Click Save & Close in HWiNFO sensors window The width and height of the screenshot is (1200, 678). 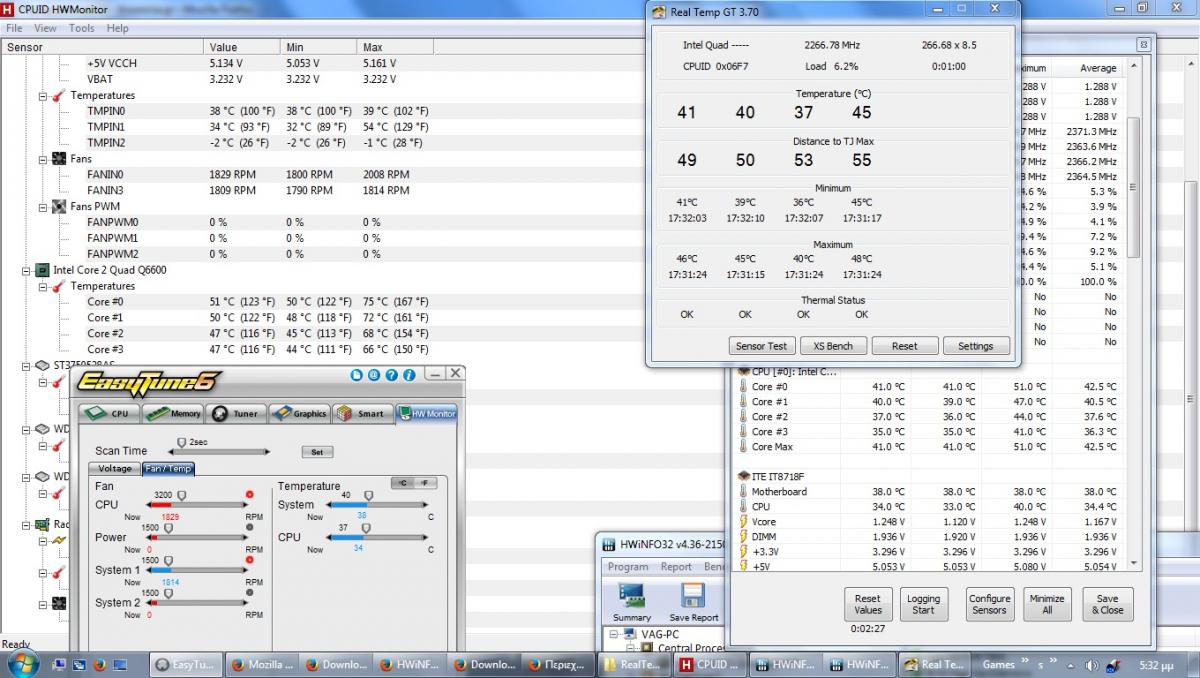(x=1108, y=605)
